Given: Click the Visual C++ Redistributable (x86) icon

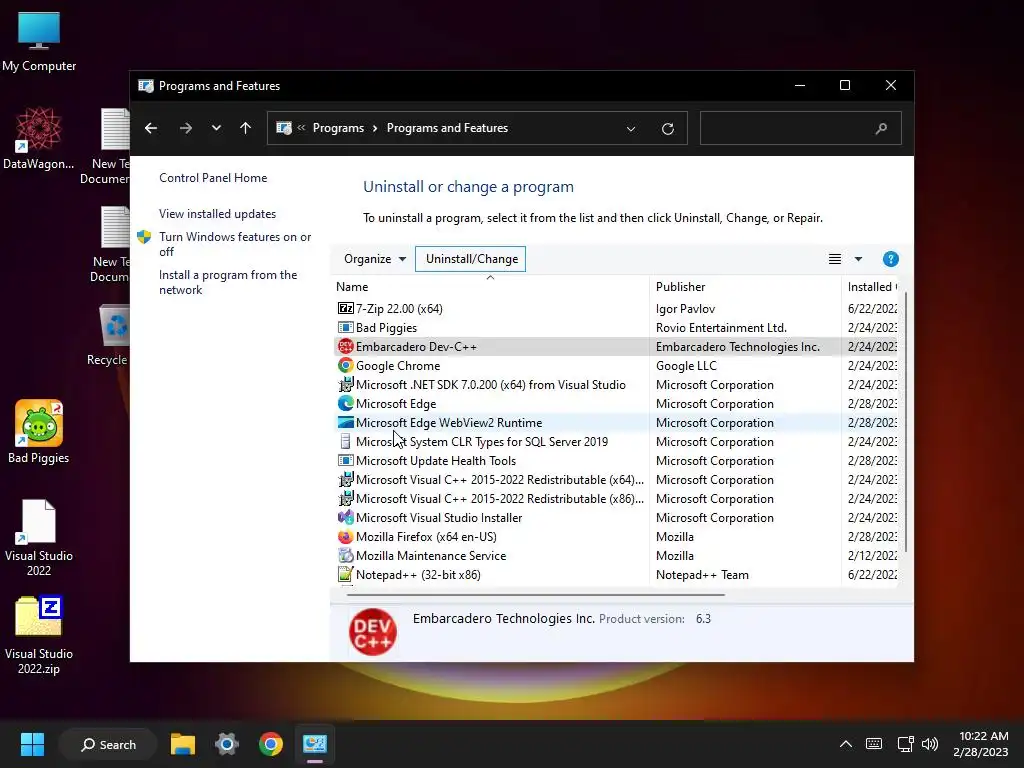Looking at the screenshot, I should [345, 498].
